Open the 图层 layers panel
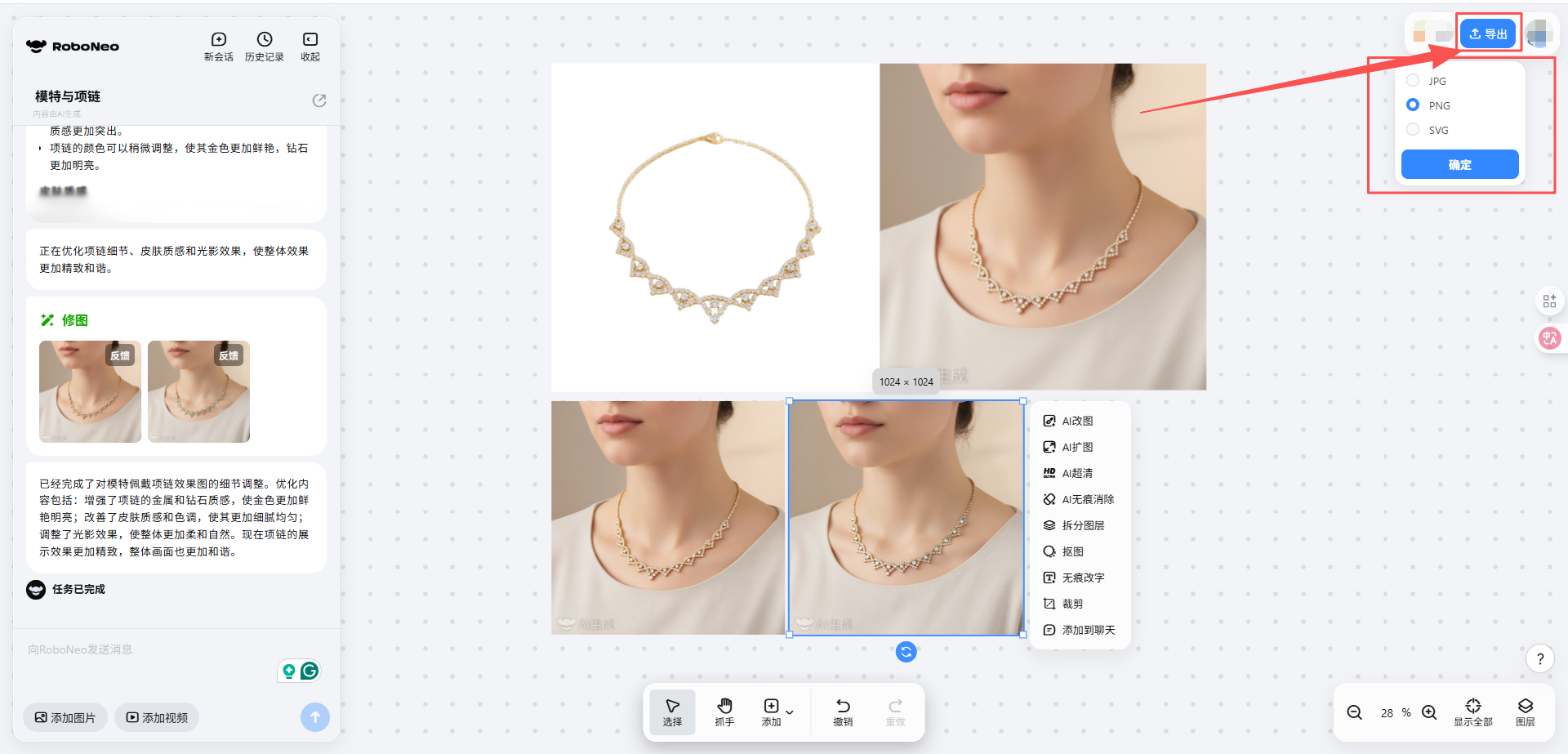 pyautogui.click(x=1525, y=712)
